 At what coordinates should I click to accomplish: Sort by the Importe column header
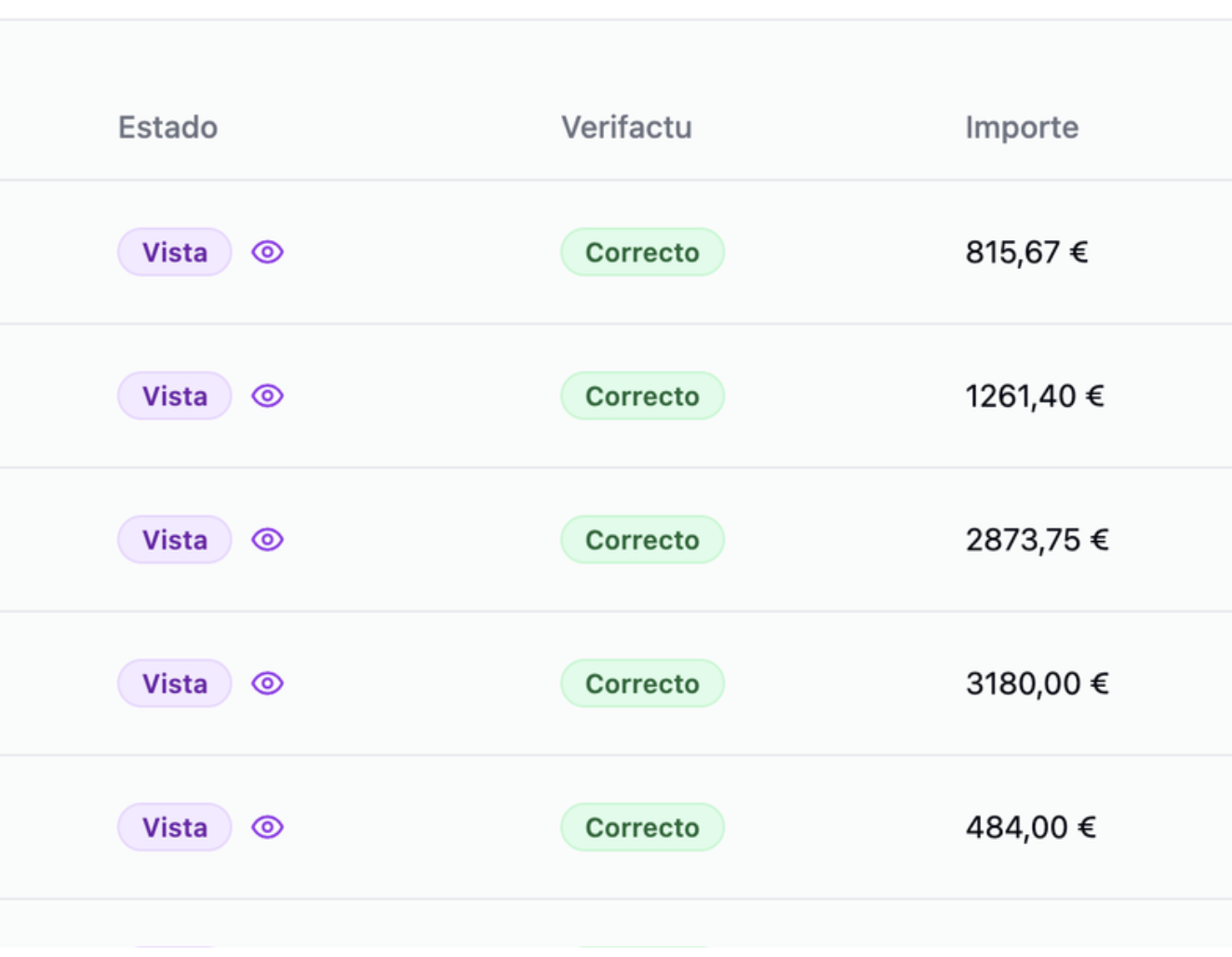1022,128
